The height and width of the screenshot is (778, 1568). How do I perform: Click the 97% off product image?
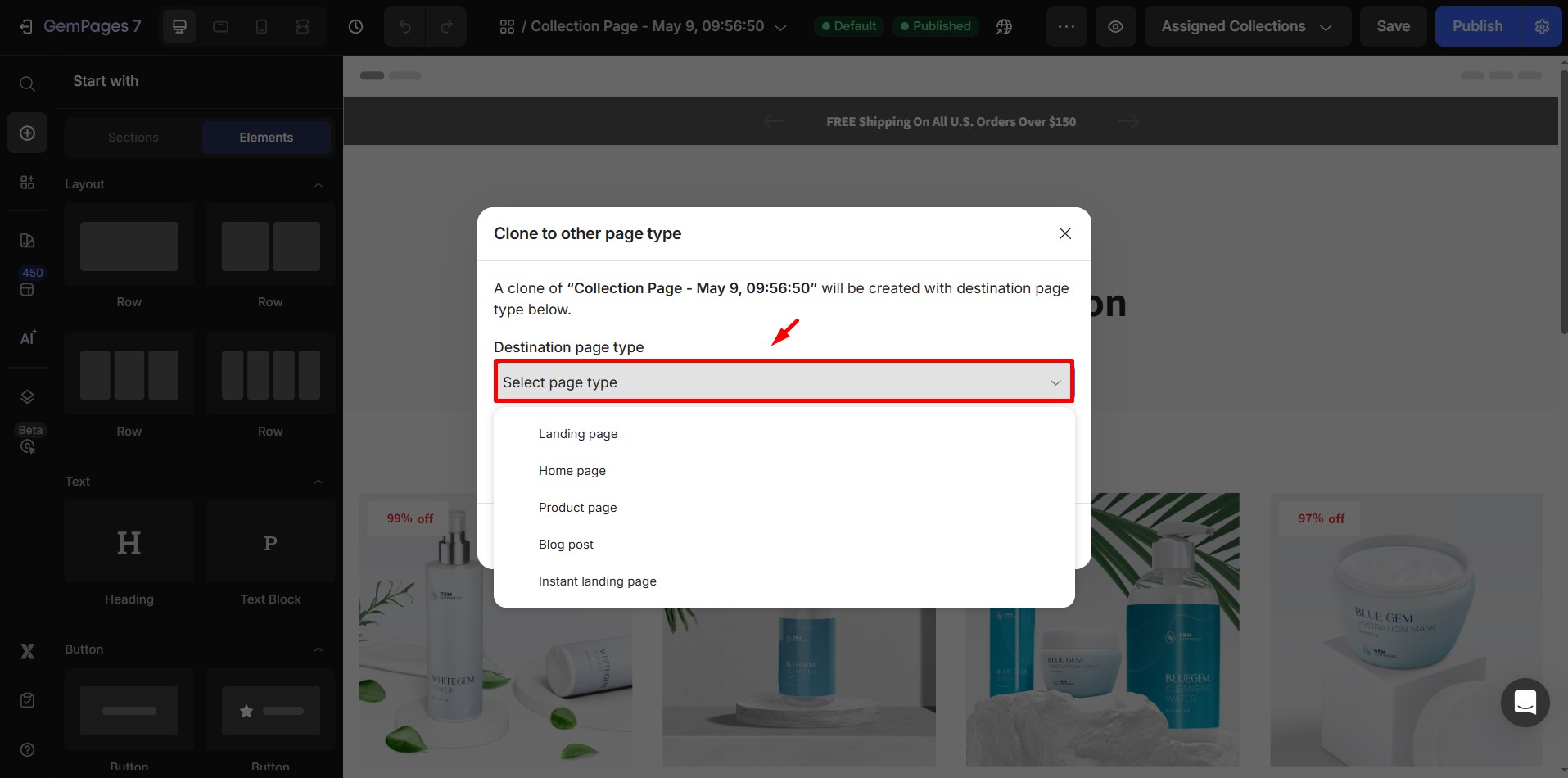click(x=1406, y=629)
